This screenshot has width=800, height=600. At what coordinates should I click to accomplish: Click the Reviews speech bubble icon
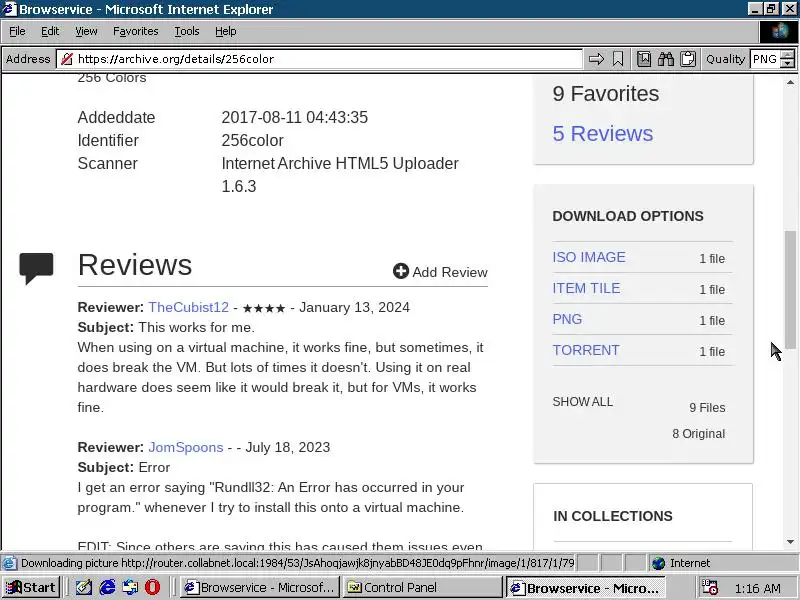(x=36, y=268)
